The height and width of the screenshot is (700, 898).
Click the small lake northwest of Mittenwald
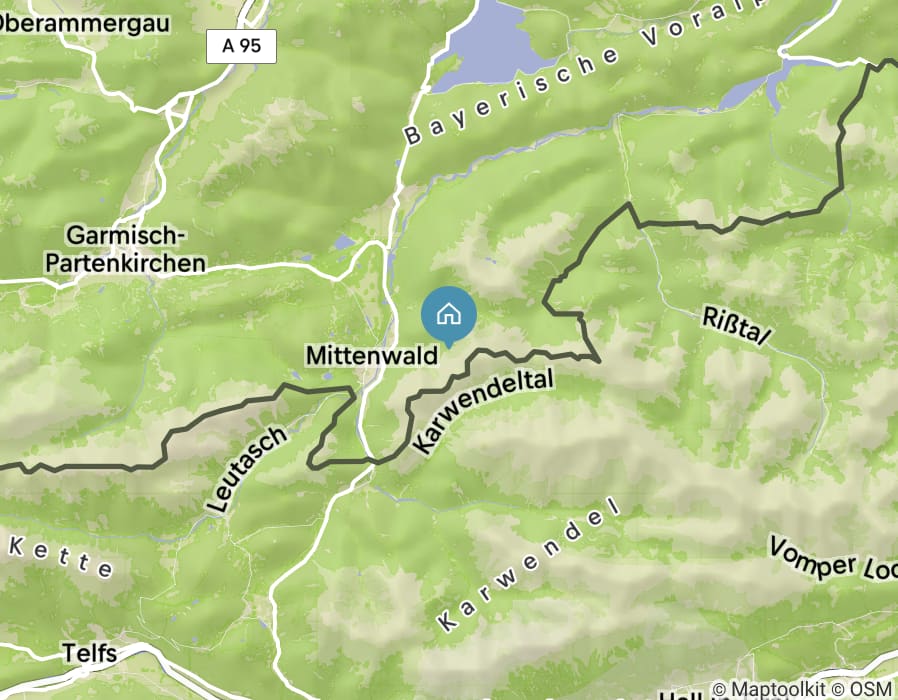point(345,243)
